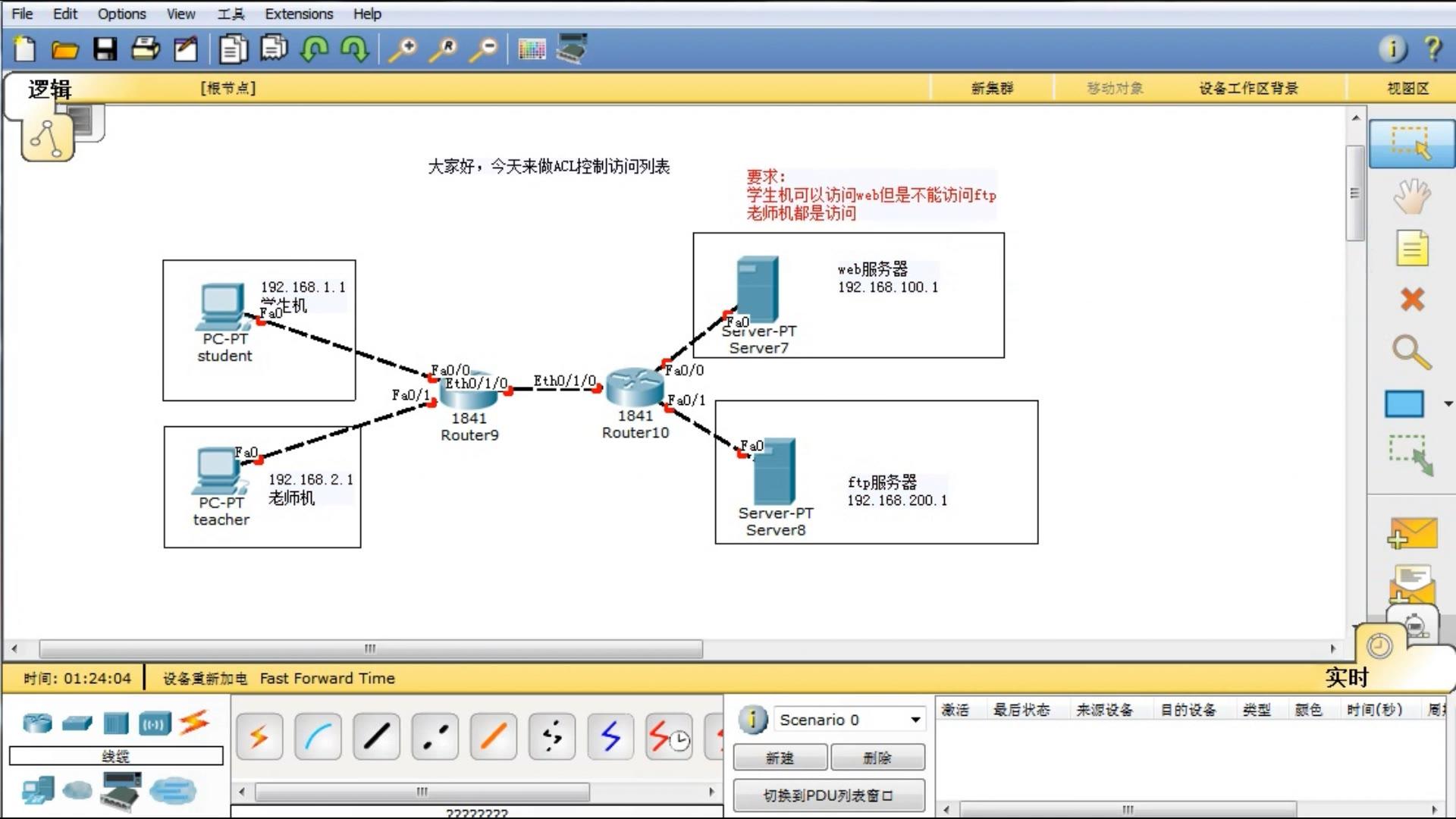This screenshot has width=1456, height=819.
Task: Click the workspace horizontal scrollbar
Action: coord(371,649)
